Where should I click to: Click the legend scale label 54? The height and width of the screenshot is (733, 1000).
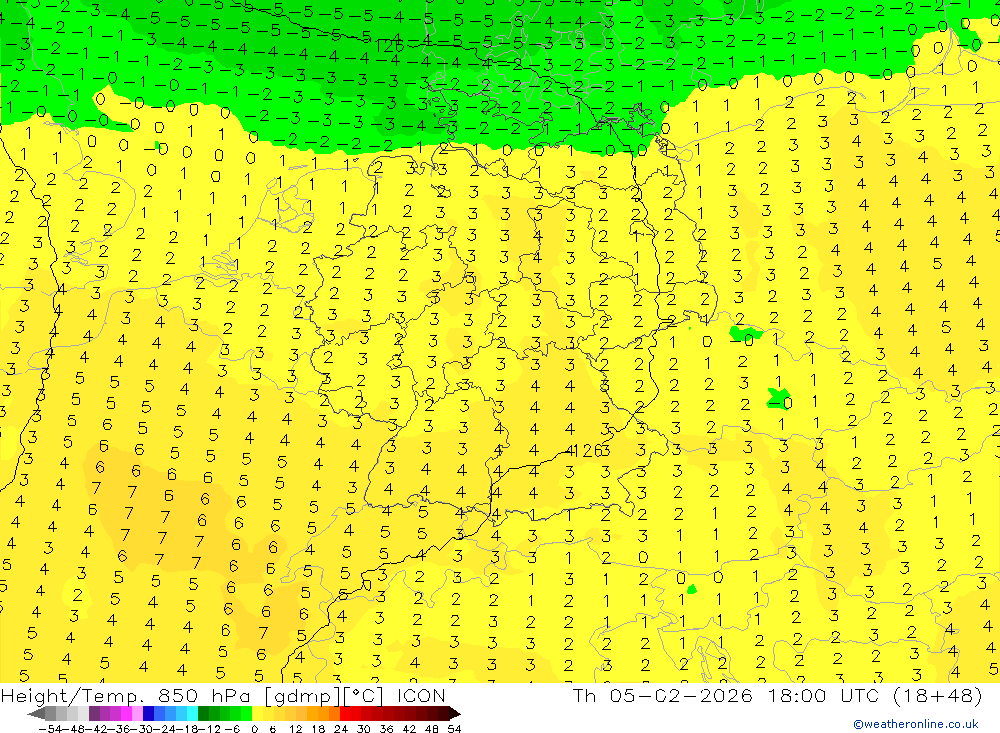454,729
